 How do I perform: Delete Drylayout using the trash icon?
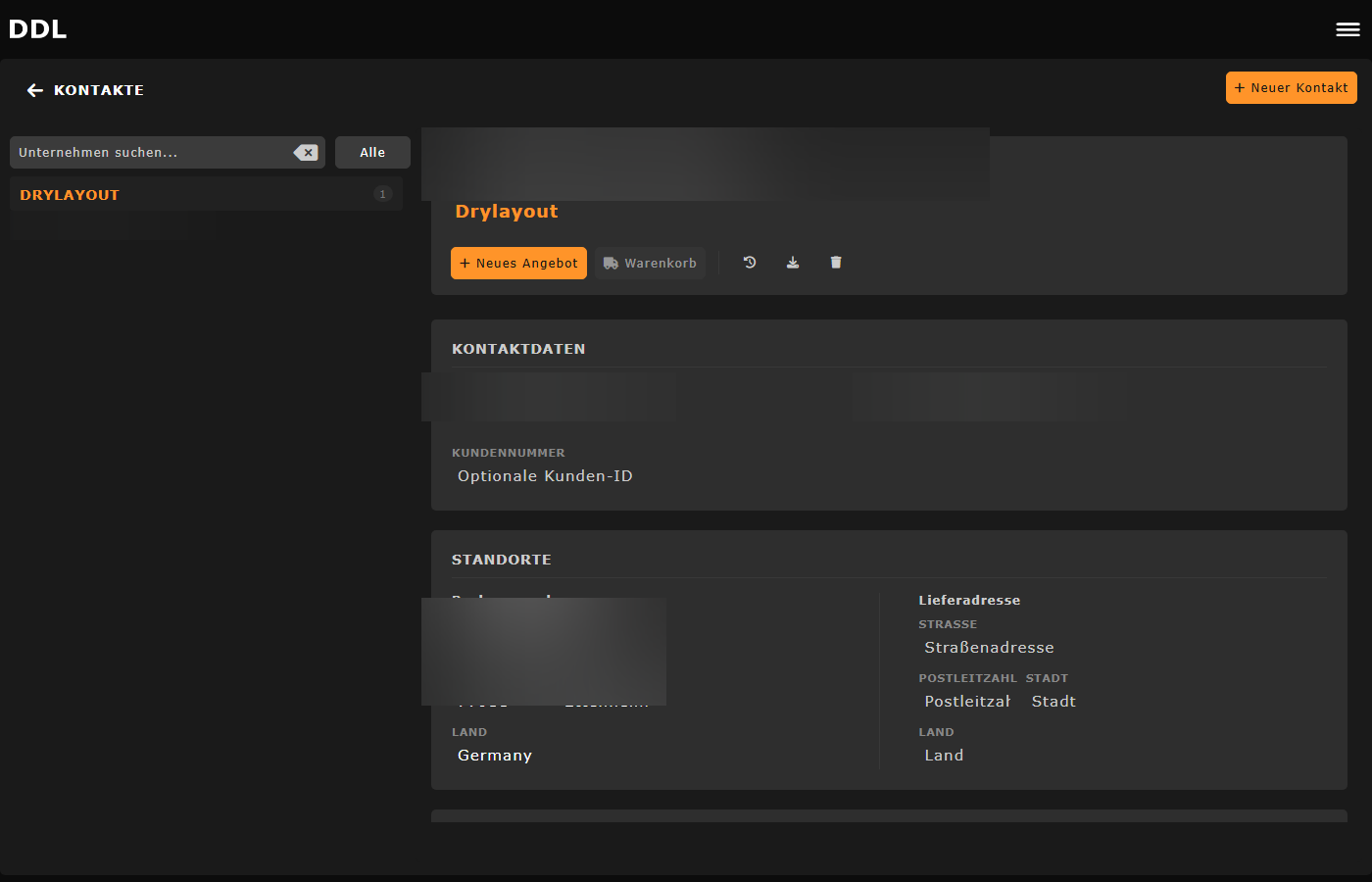click(836, 262)
